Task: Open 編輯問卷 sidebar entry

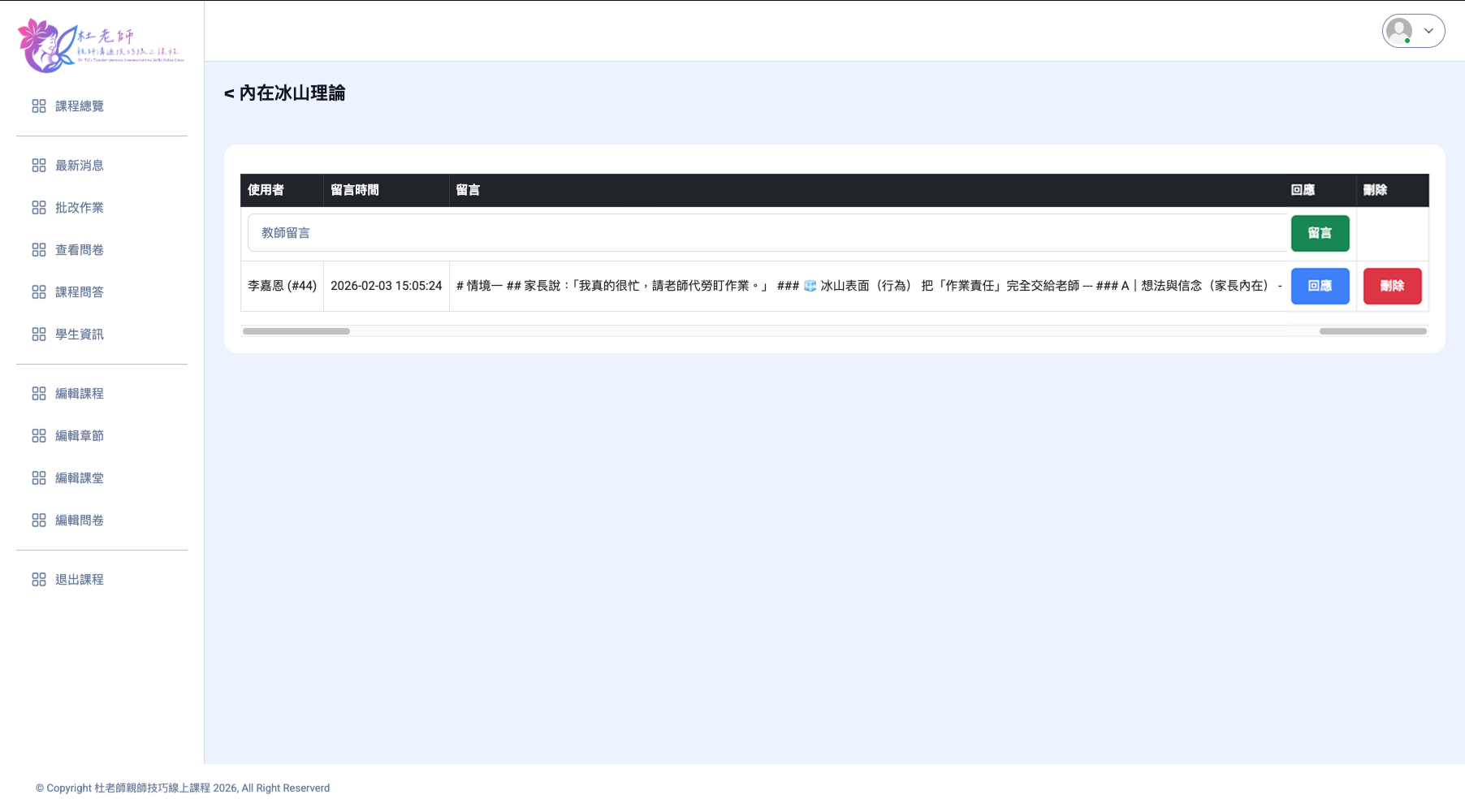Action: tap(79, 520)
